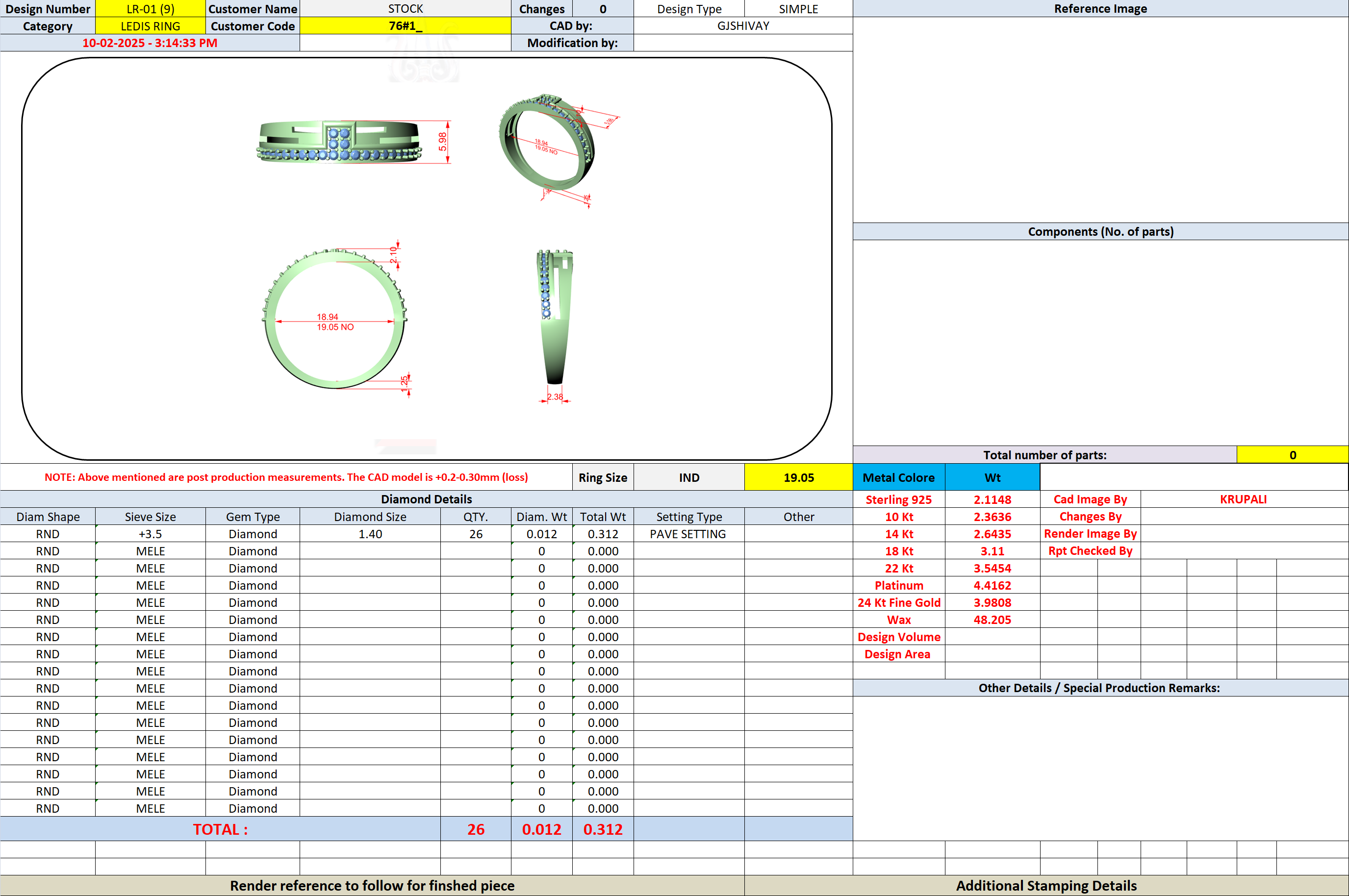1349x896 pixels.
Task: Click the Wax weight value 48.205
Action: pyautogui.click(x=993, y=620)
